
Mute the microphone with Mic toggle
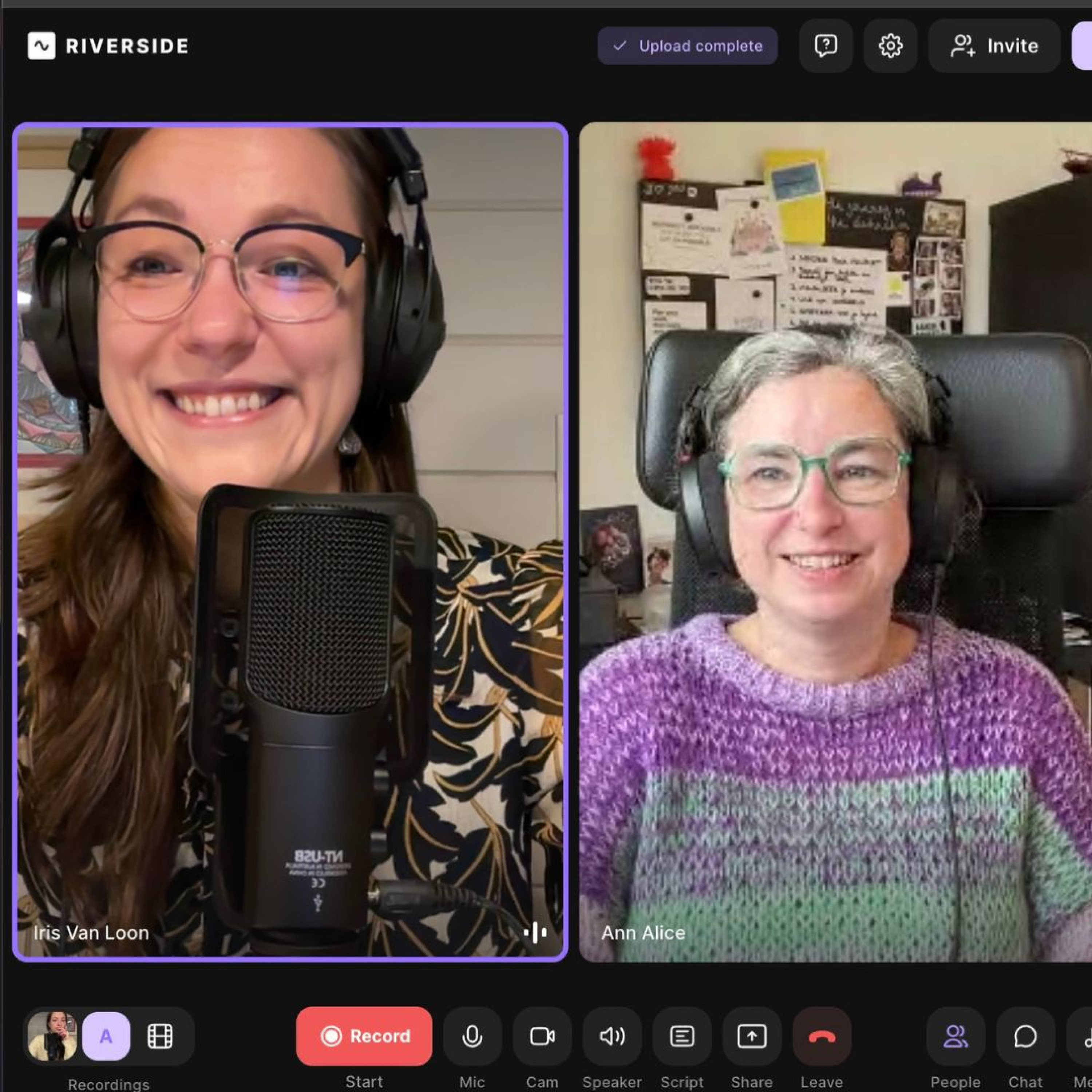pyautogui.click(x=472, y=1036)
